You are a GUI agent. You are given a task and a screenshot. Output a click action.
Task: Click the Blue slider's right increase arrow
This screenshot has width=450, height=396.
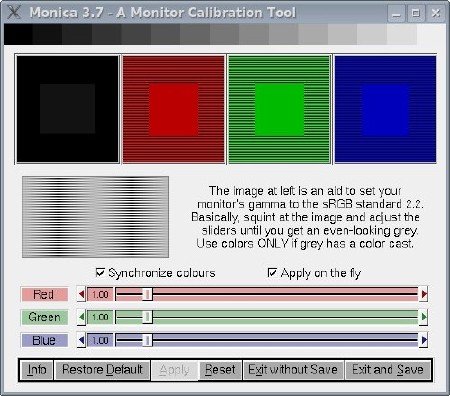423,340
